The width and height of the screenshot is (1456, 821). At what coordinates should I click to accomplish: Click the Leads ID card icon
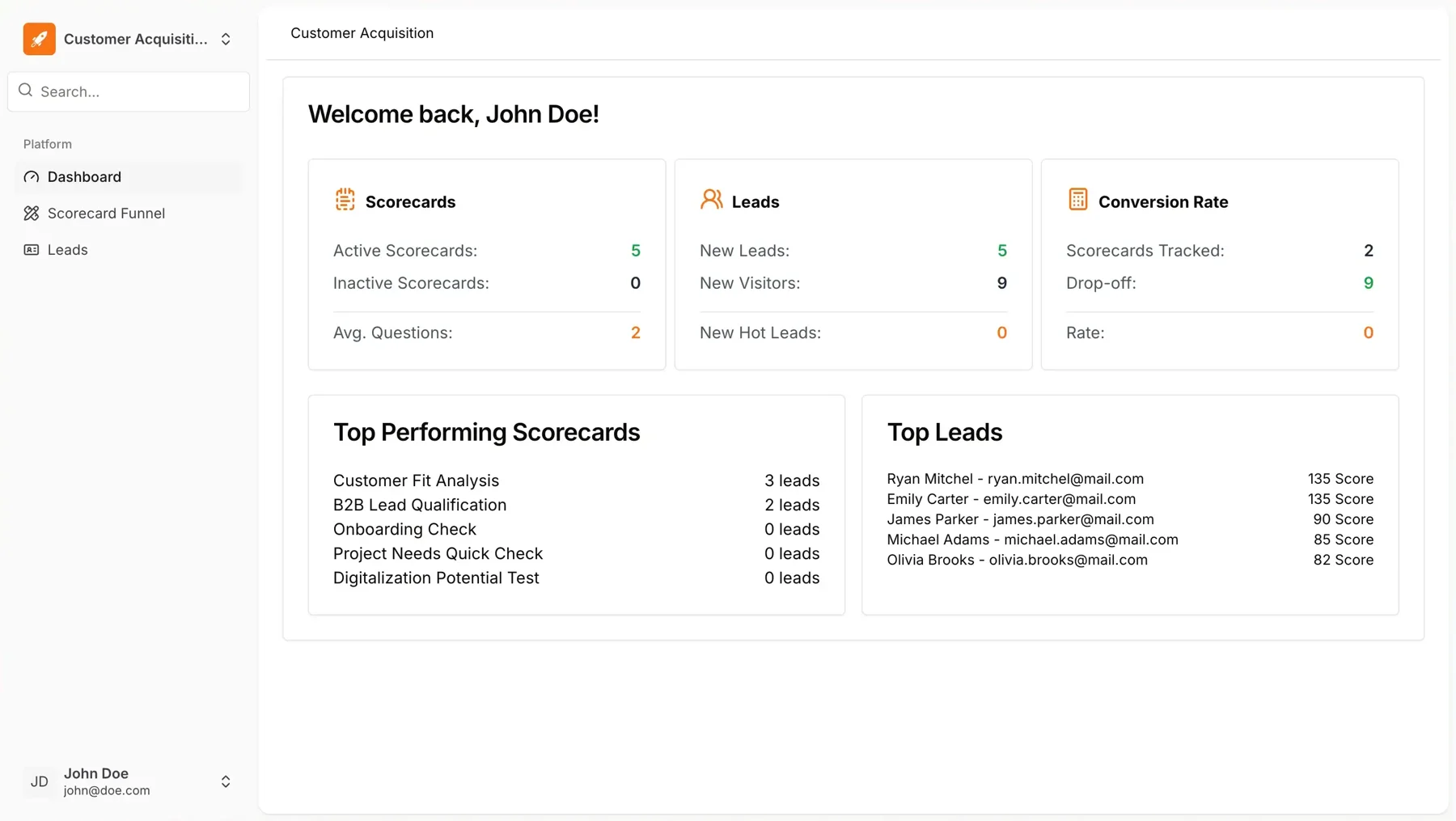point(32,250)
